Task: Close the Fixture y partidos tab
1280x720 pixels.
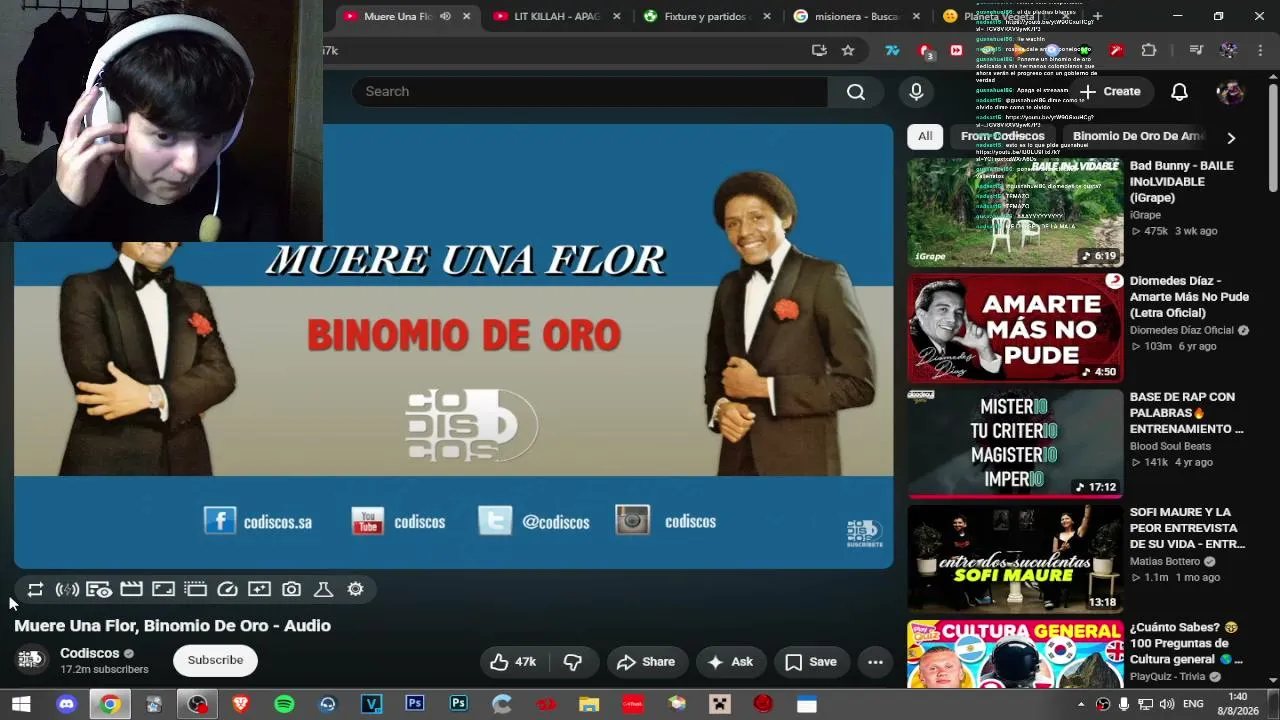Action: click(x=767, y=16)
